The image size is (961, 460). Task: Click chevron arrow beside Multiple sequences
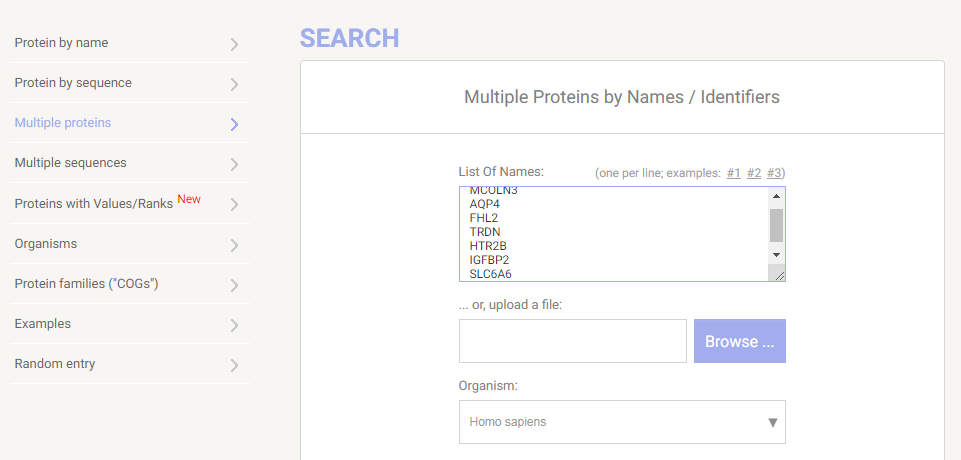tap(234, 164)
